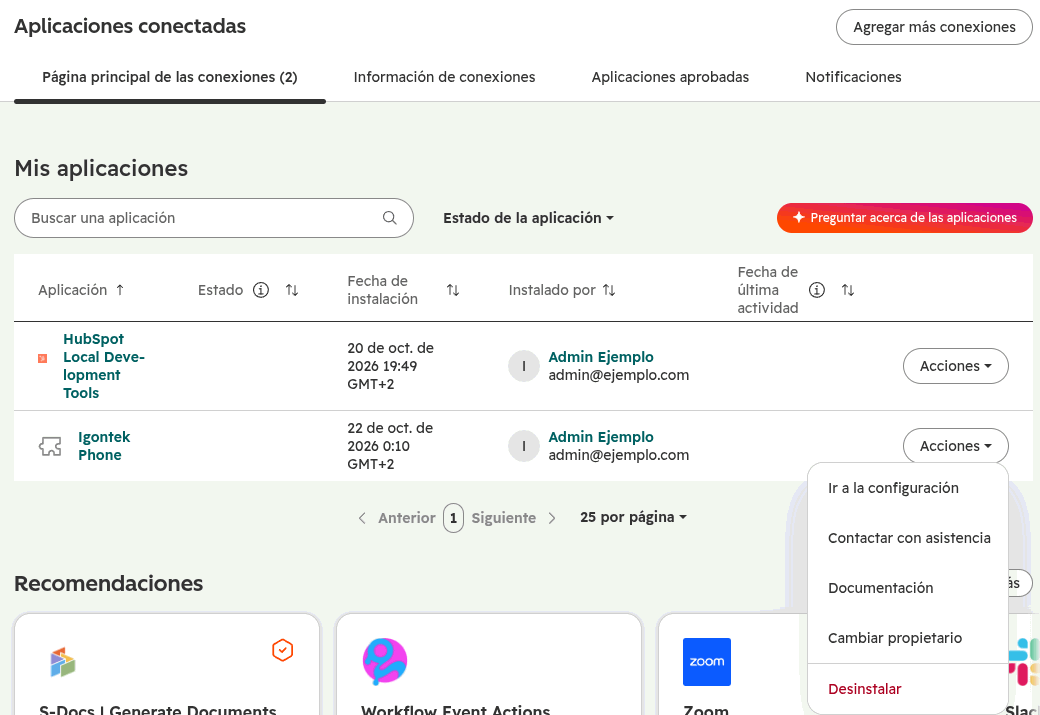The width and height of the screenshot is (1040, 715).
Task: Choose Desinstalar from the menu
Action: tap(908, 689)
